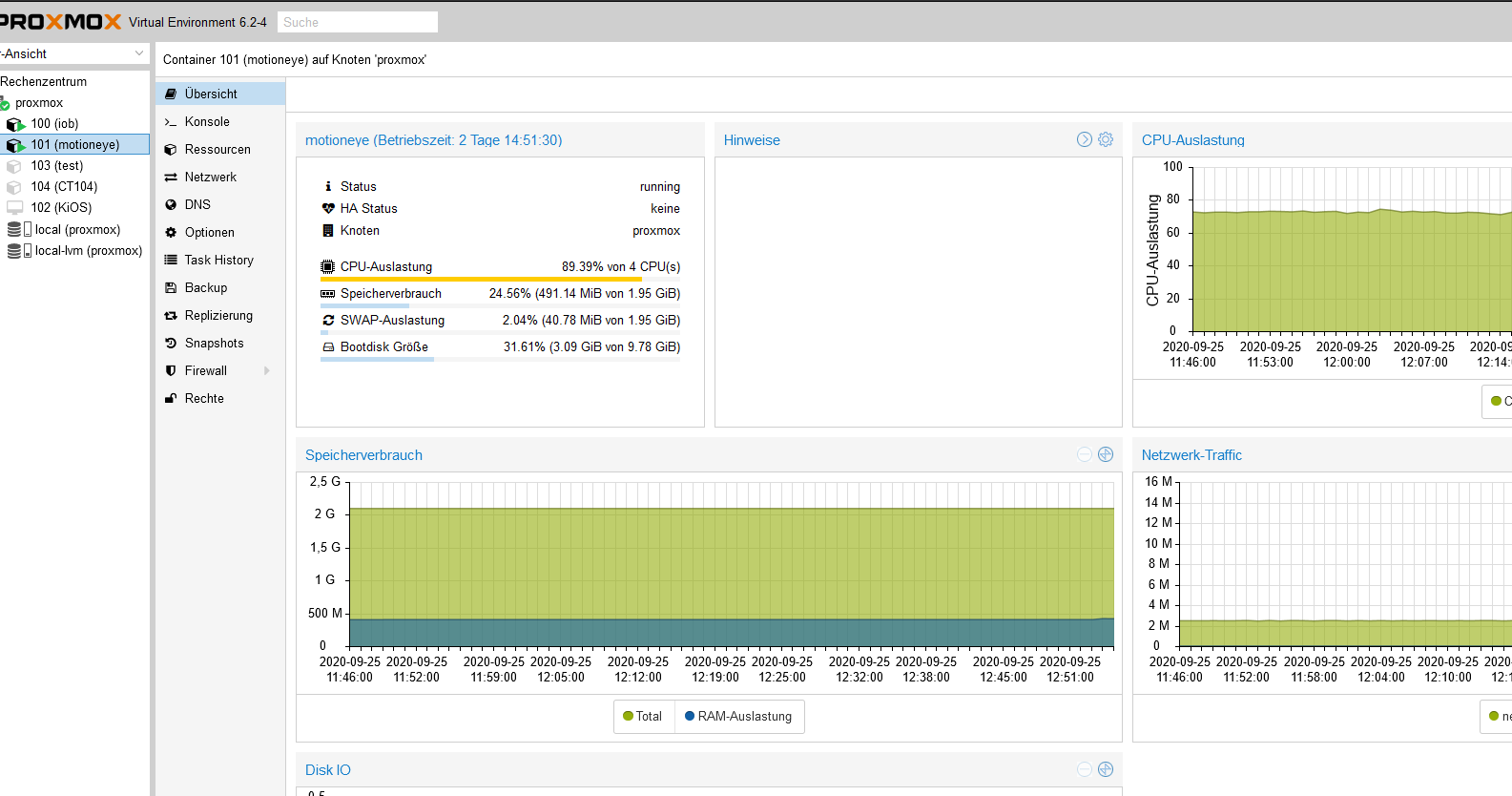
Task: Click the running status value
Action: 660,186
